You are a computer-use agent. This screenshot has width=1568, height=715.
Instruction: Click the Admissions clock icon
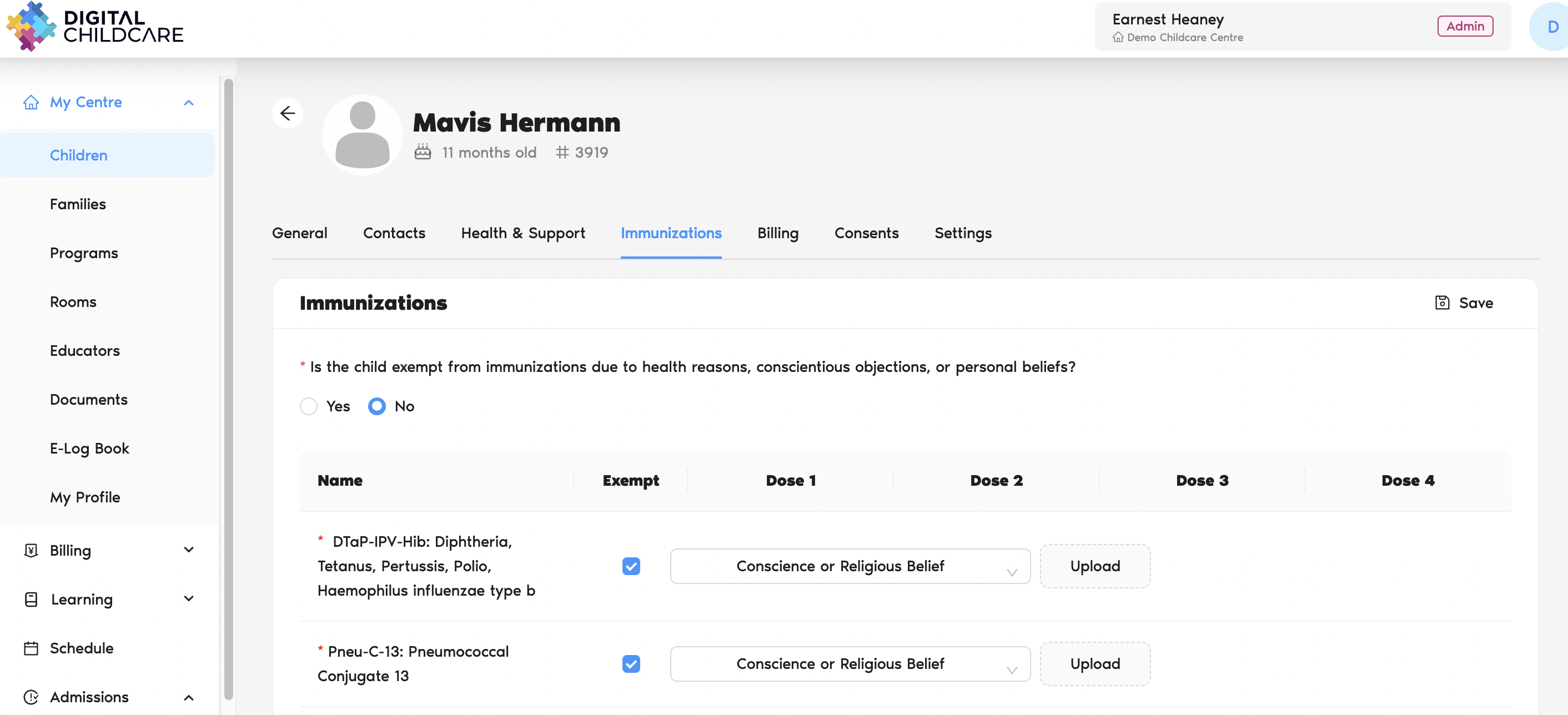(31, 697)
